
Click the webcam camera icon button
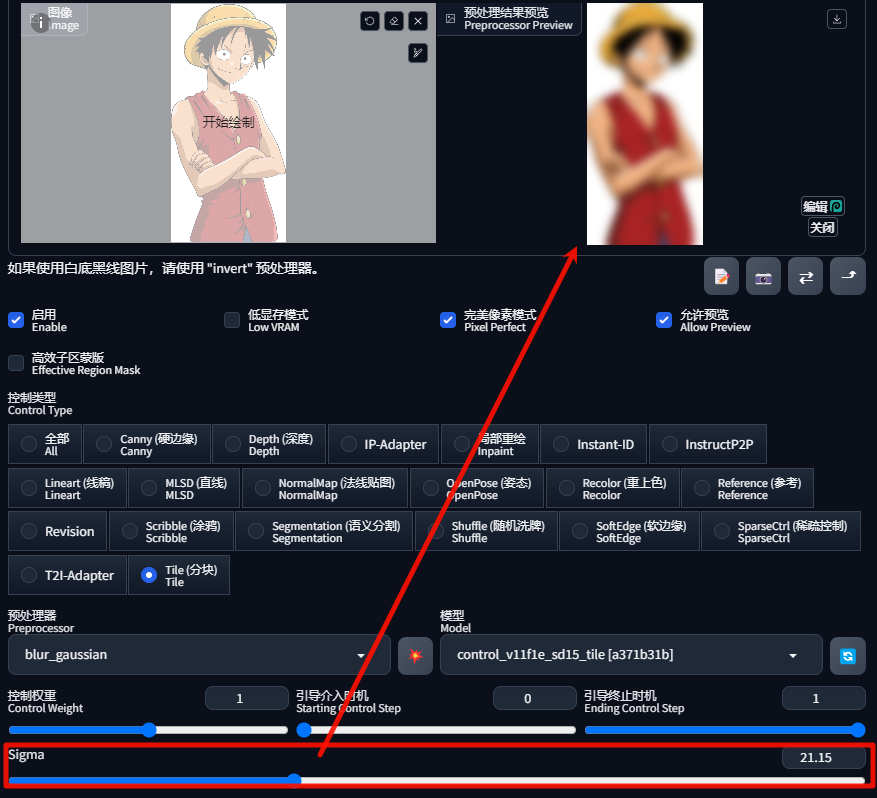click(x=763, y=276)
